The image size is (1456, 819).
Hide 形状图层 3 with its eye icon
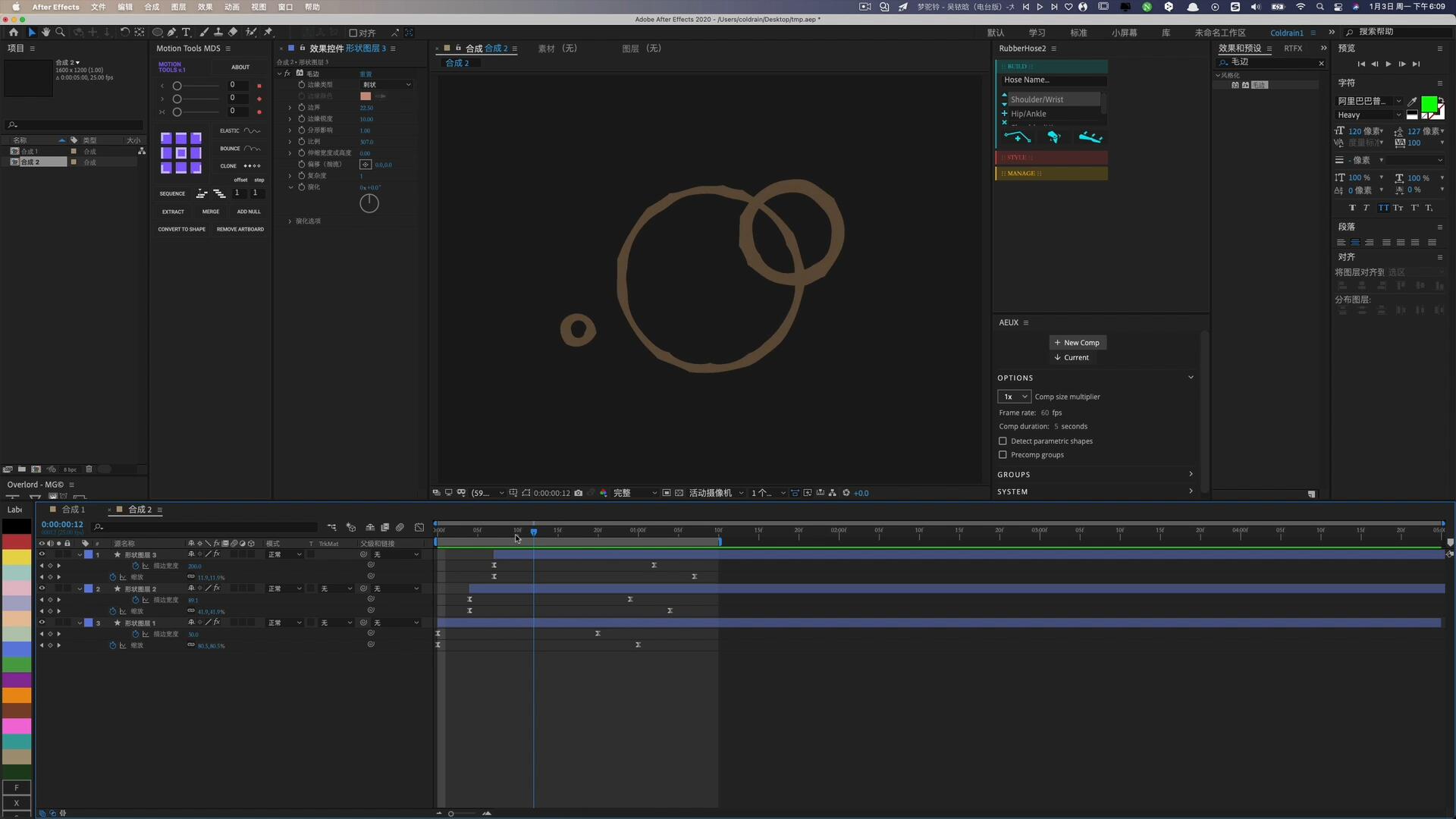point(42,554)
